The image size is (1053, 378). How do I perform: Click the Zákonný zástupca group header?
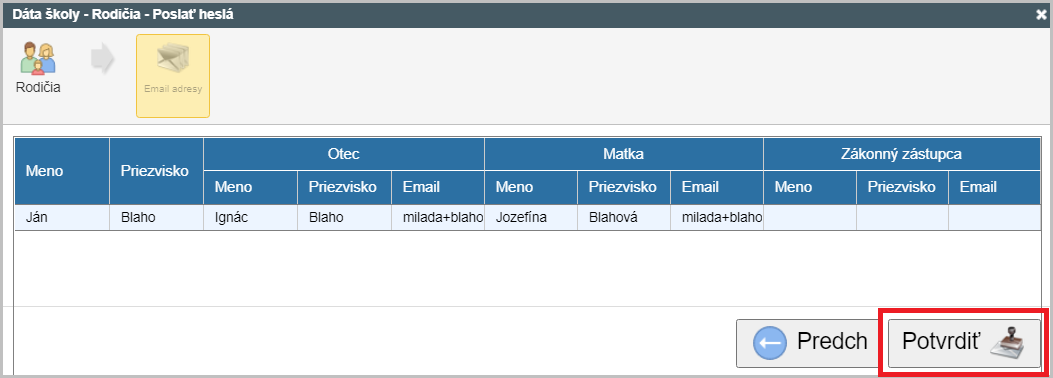tap(902, 154)
